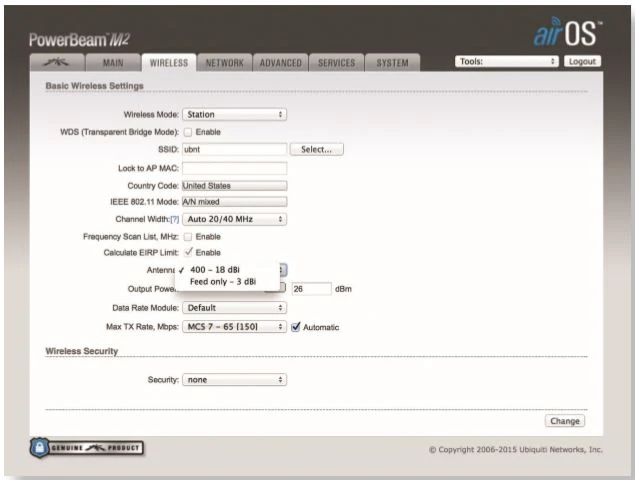Open the Max TX Rate dropdown
The height and width of the screenshot is (480, 635).
tap(234, 327)
